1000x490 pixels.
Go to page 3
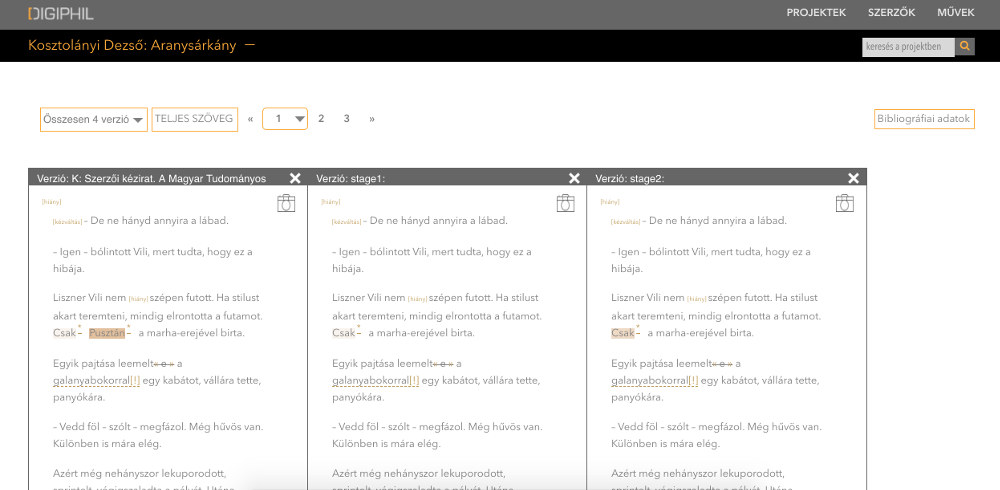[x=346, y=119]
